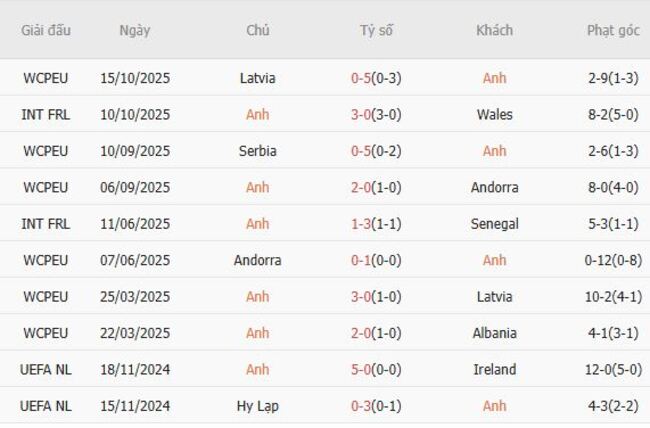The image size is (650, 428).
Task: Open the Ireland team link
Action: click(494, 370)
